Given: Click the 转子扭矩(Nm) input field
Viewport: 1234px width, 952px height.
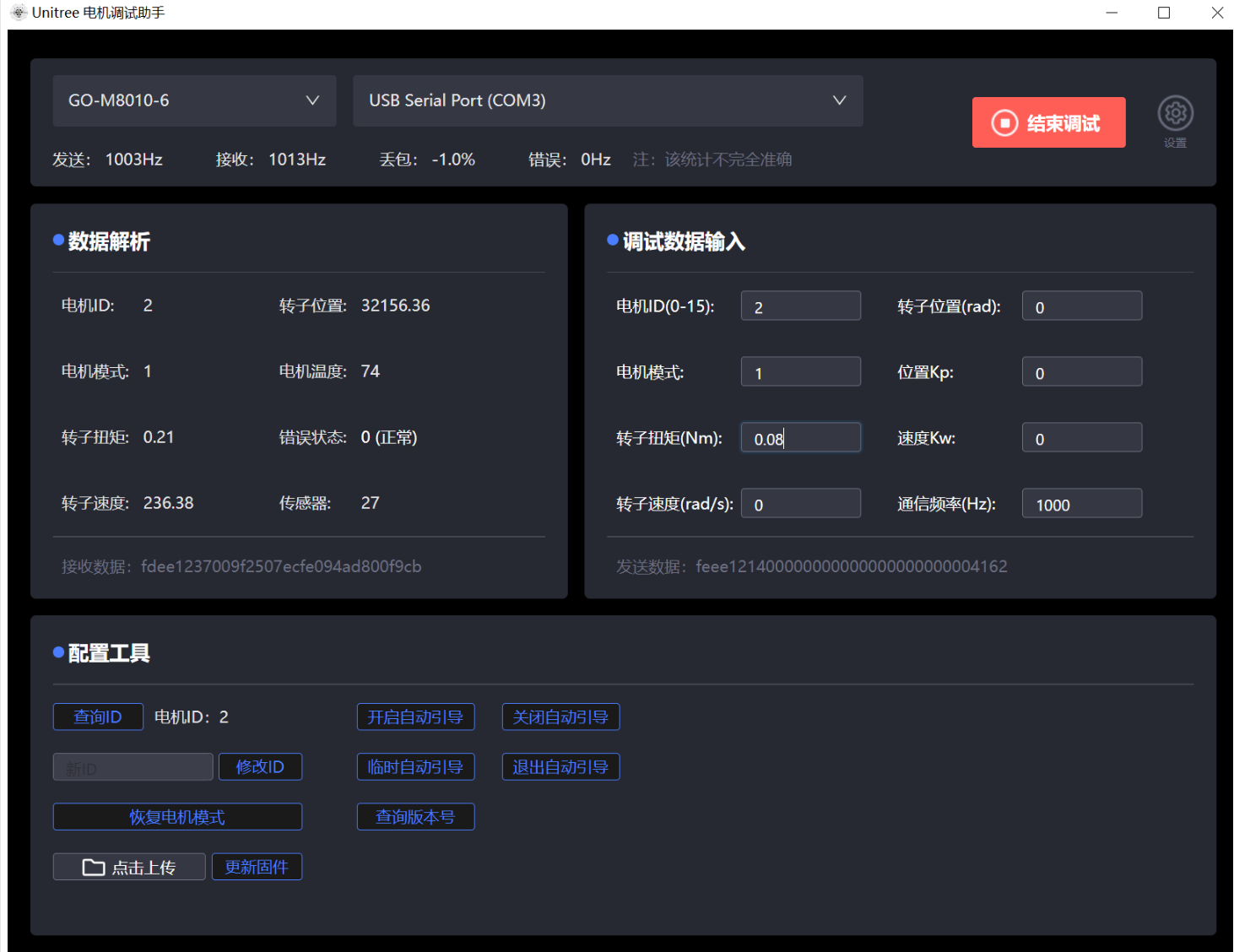Looking at the screenshot, I should pyautogui.click(x=800, y=438).
